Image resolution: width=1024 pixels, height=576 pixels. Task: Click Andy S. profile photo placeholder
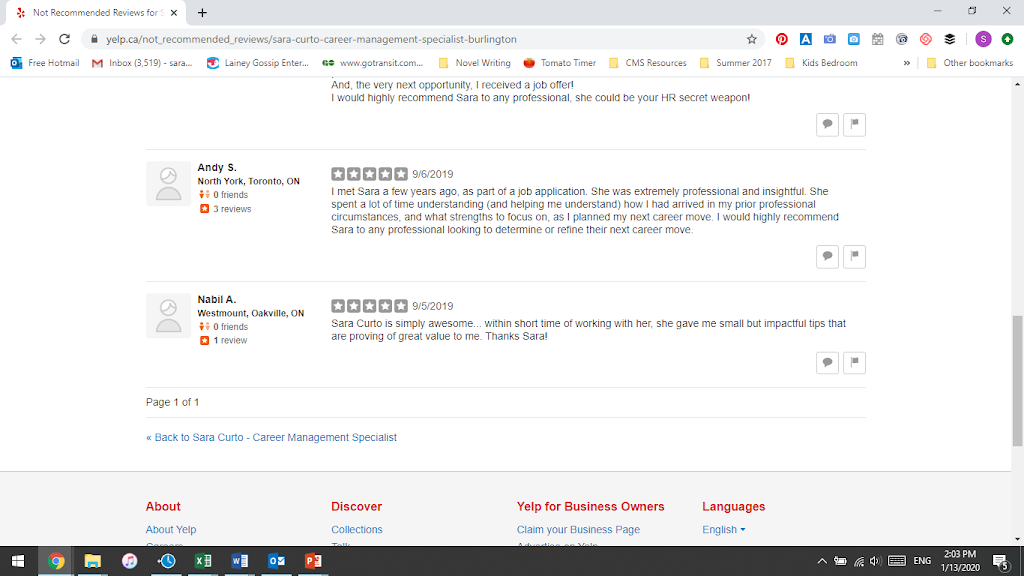point(168,184)
